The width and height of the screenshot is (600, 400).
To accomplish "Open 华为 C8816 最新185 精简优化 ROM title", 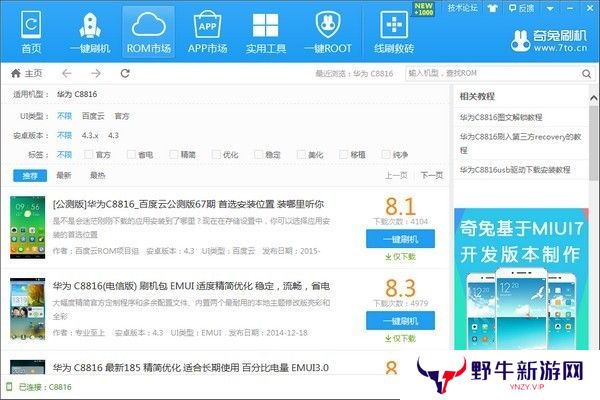I will [191, 368].
